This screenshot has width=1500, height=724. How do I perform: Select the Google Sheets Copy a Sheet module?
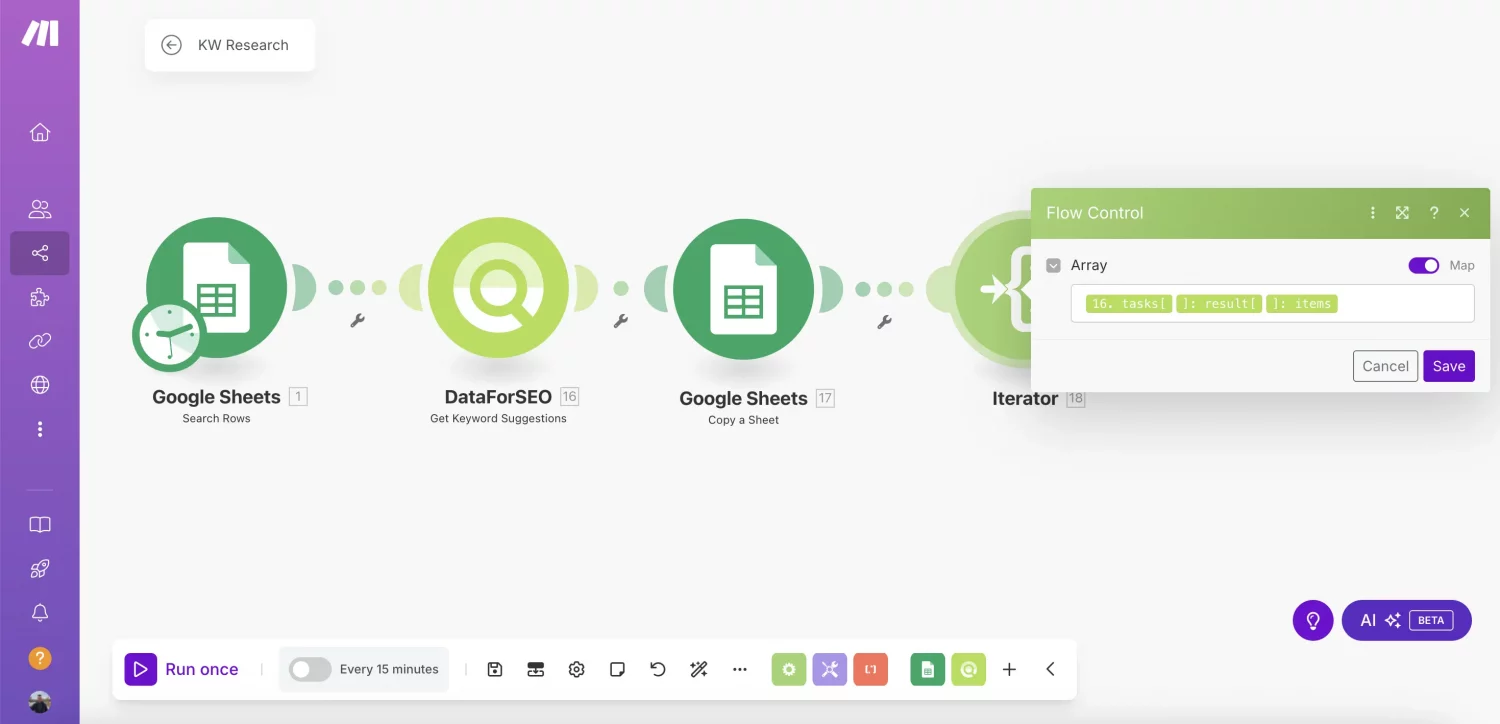point(743,289)
